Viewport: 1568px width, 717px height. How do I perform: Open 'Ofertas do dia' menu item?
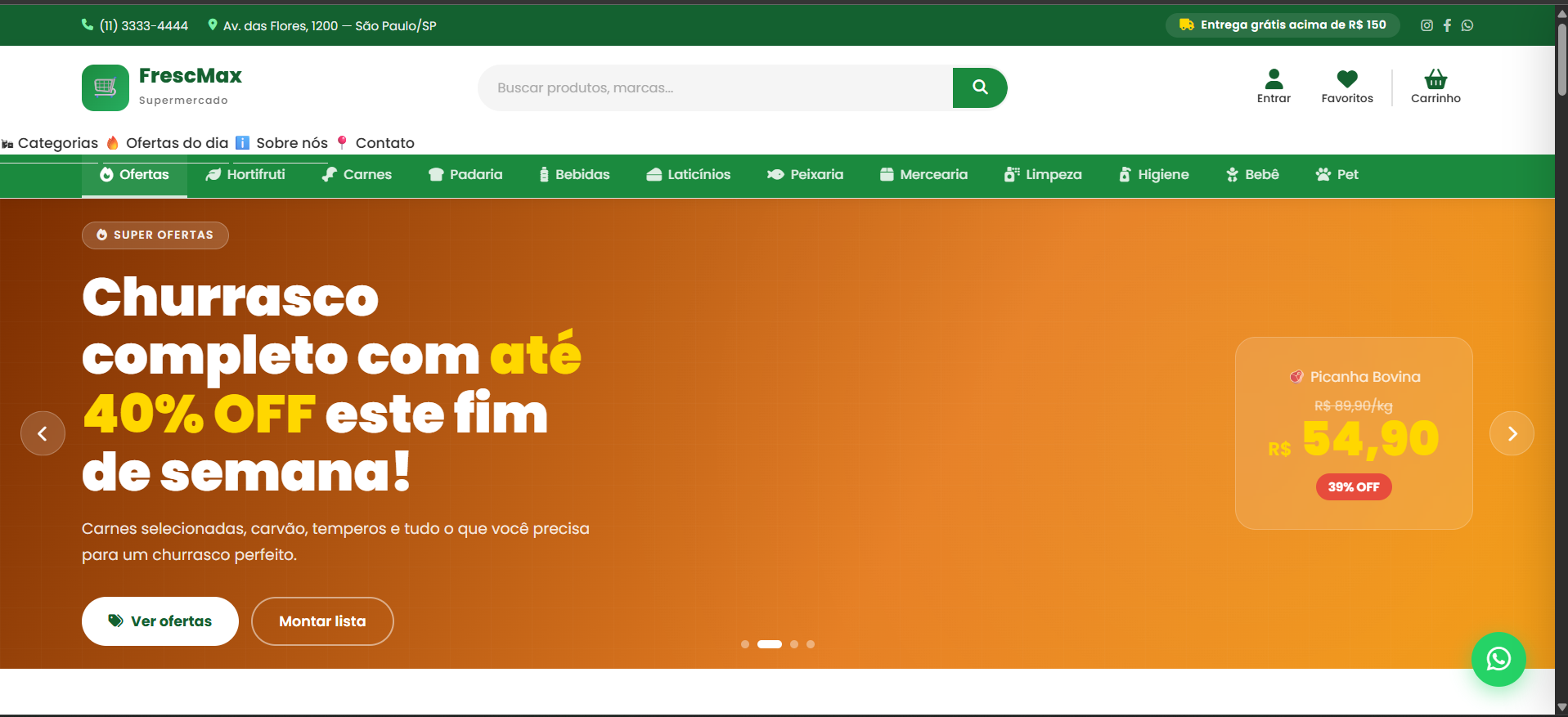[x=168, y=143]
